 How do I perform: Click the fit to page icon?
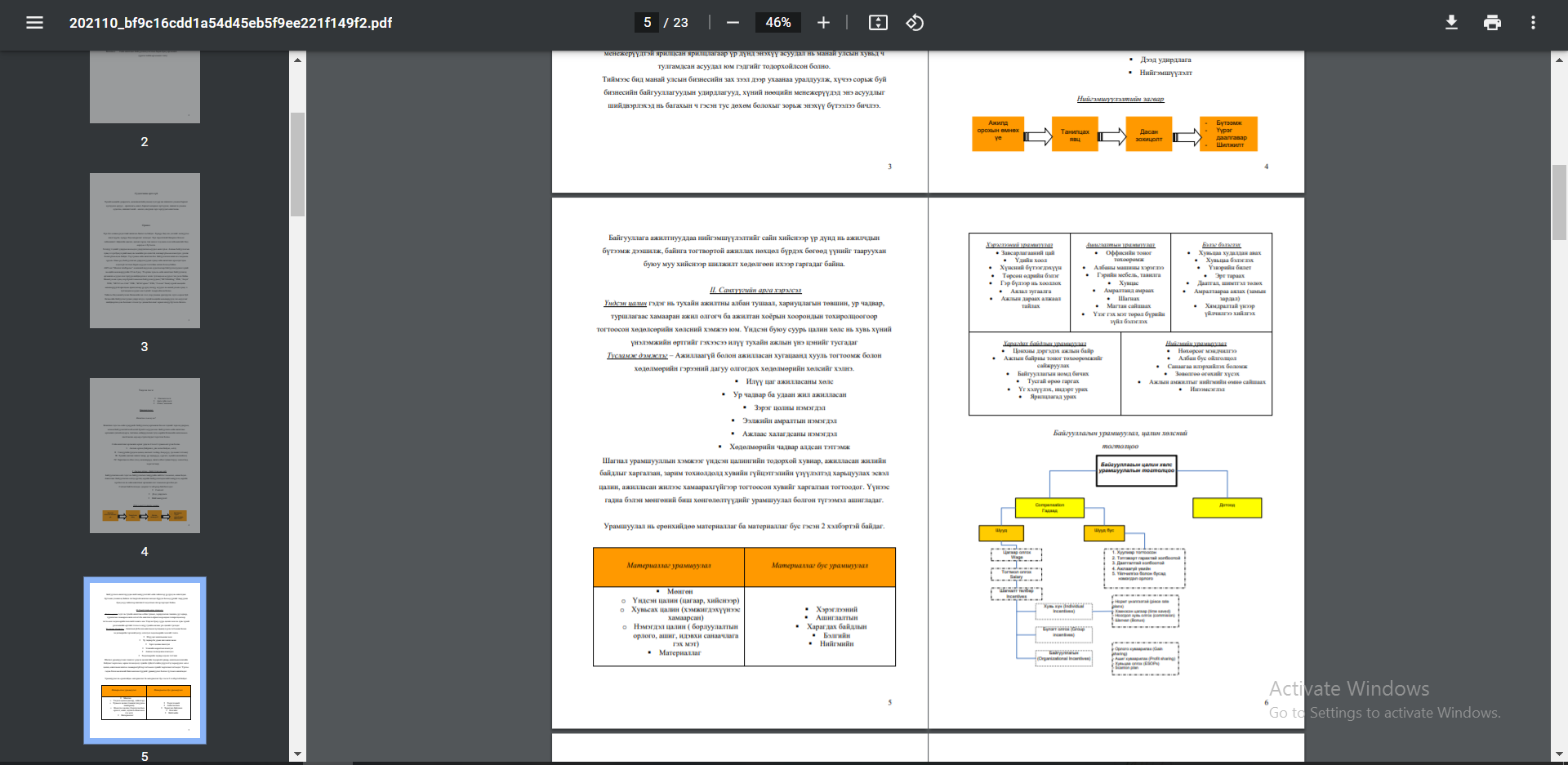coord(878,23)
